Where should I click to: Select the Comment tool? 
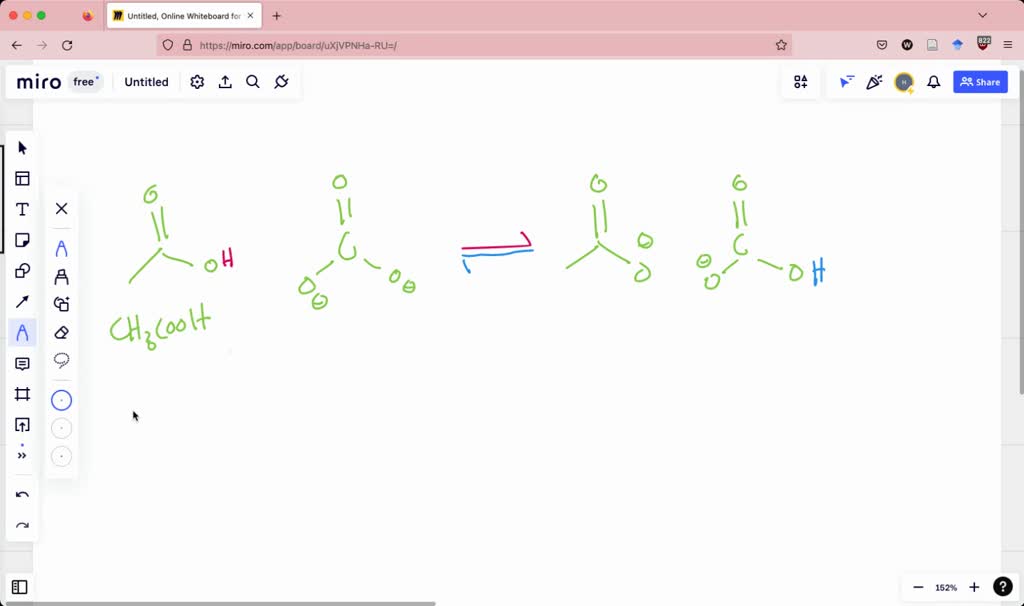22,364
